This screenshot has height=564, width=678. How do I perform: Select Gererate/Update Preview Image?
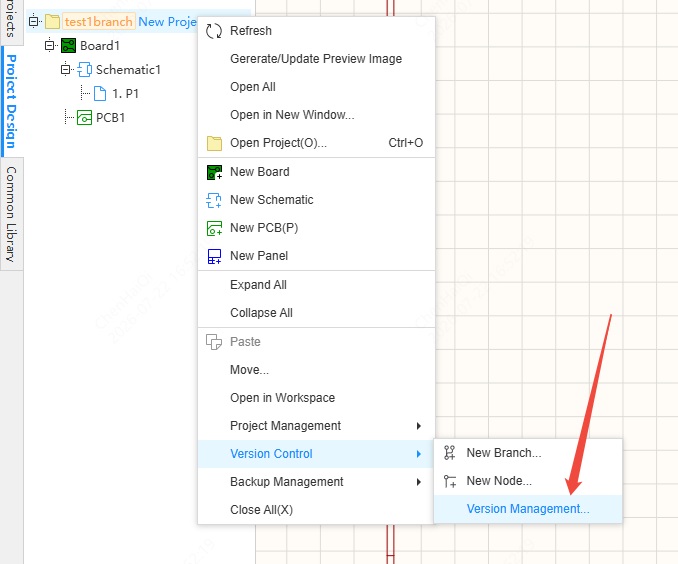(x=316, y=59)
